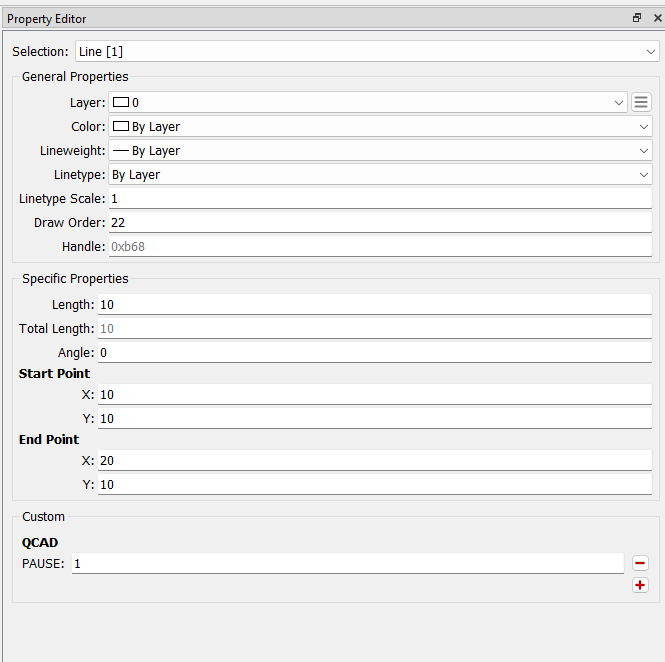Open the Lineweight dropdown
Viewport: 665px width, 662px height.
pos(380,150)
